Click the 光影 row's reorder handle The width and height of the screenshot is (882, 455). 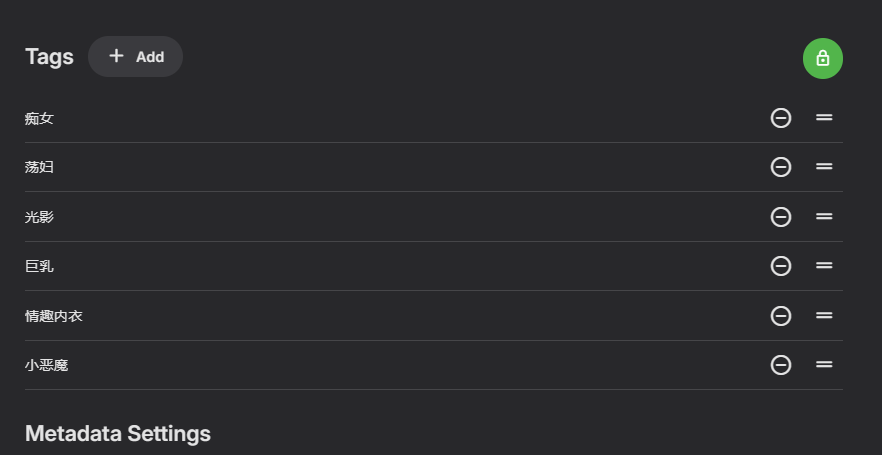point(824,217)
